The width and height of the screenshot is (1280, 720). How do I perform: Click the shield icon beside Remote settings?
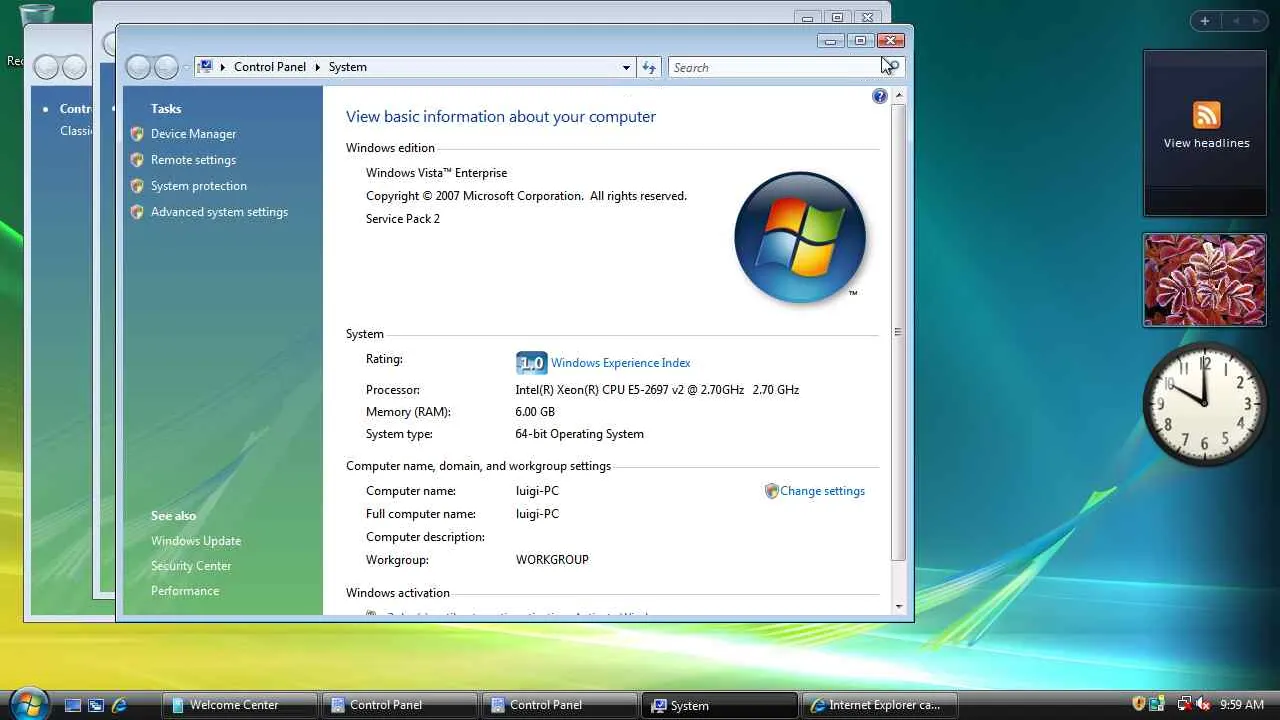pyautogui.click(x=137, y=160)
